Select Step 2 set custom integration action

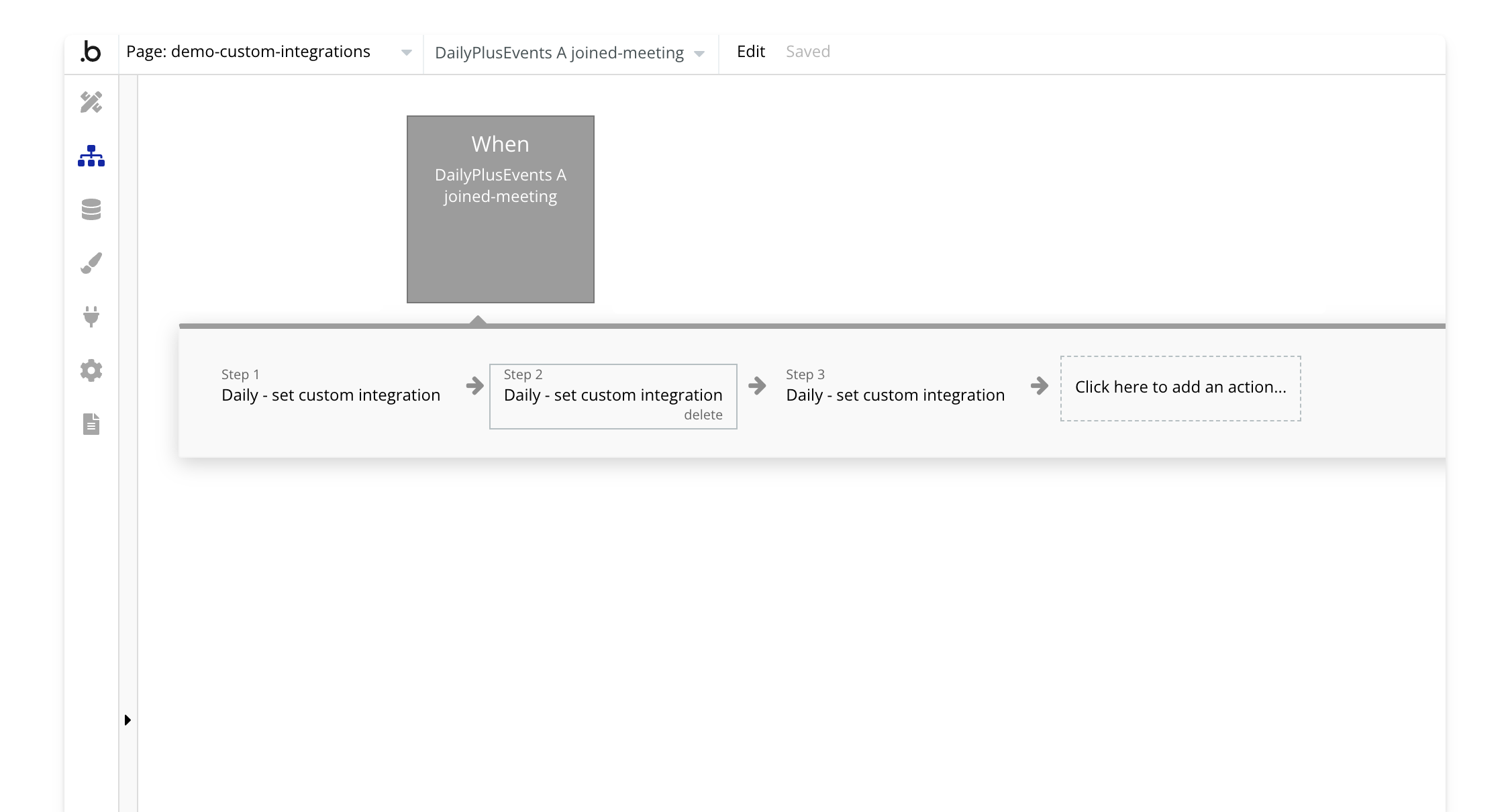(x=613, y=396)
